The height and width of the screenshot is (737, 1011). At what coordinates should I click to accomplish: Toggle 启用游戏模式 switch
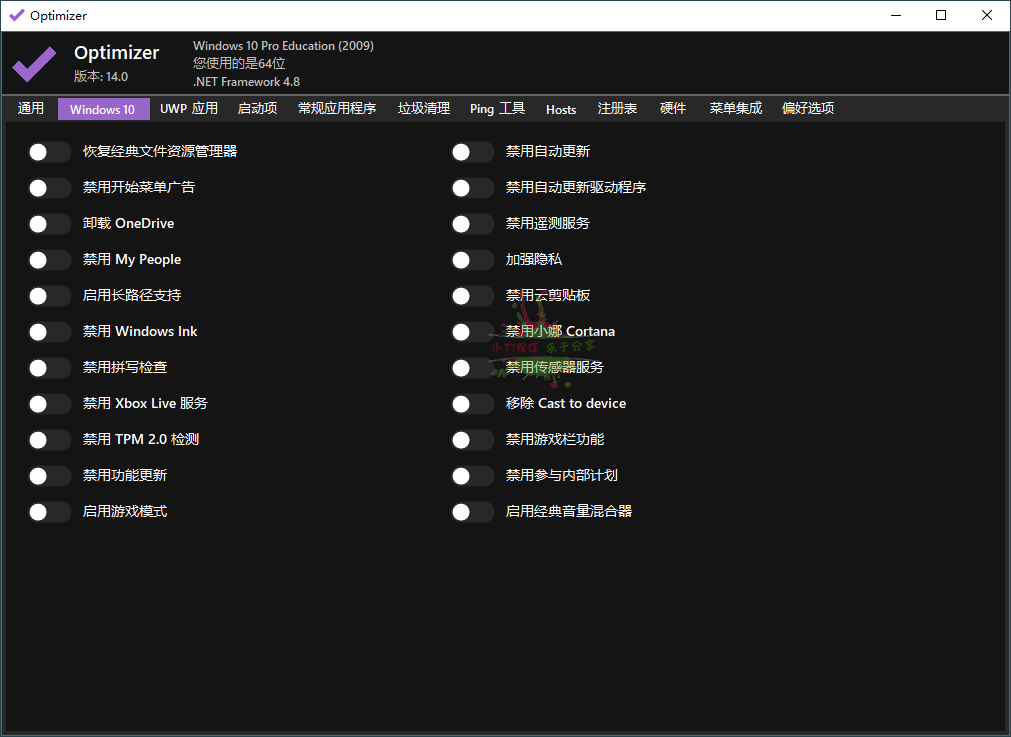pyautogui.click(x=49, y=511)
